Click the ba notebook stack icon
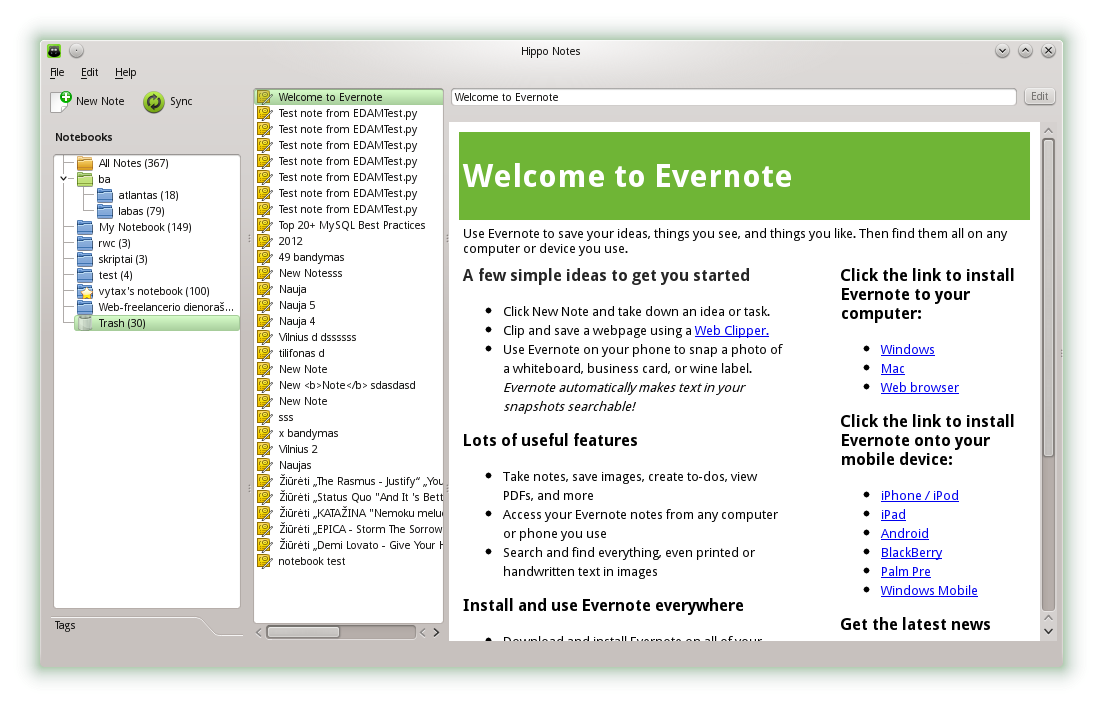1103x707 pixels. (x=85, y=179)
